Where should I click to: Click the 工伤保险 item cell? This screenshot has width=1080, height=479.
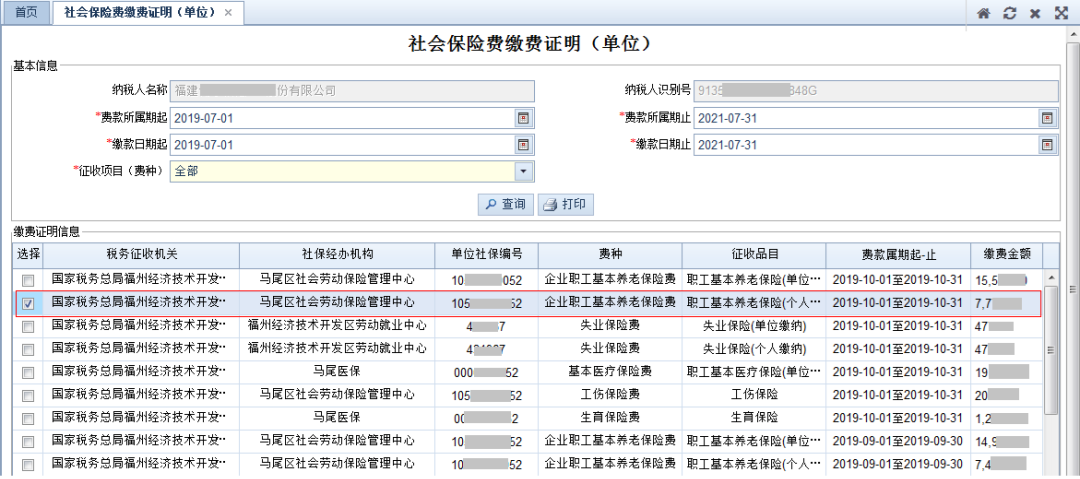click(754, 395)
